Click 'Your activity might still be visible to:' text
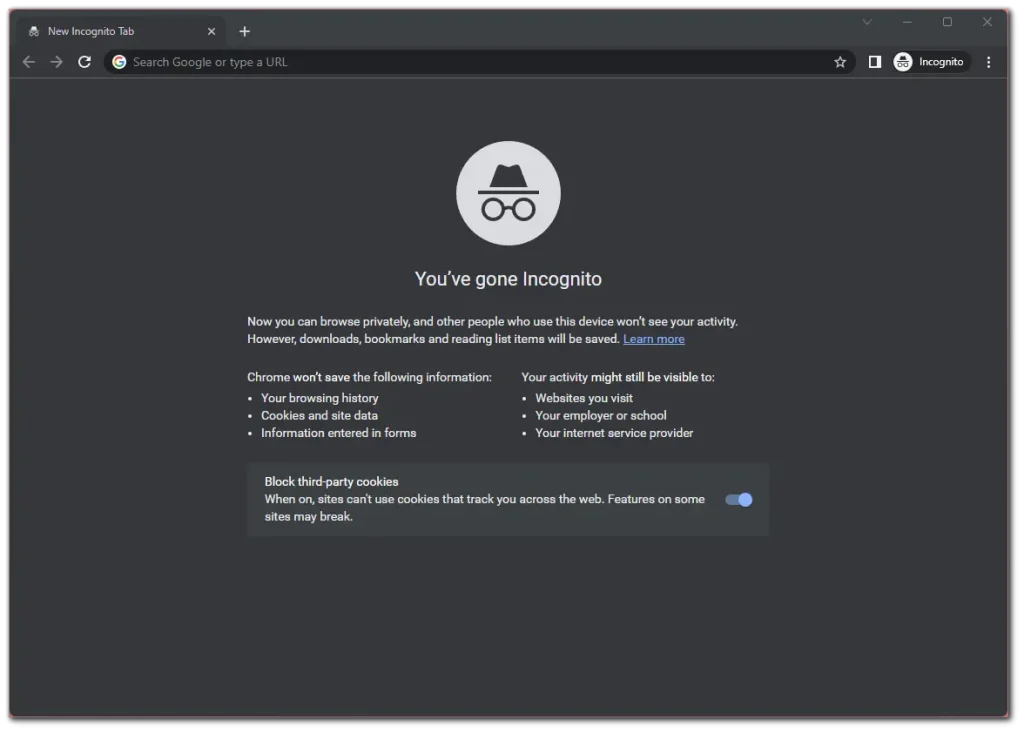The height and width of the screenshot is (733, 1024). tap(618, 377)
